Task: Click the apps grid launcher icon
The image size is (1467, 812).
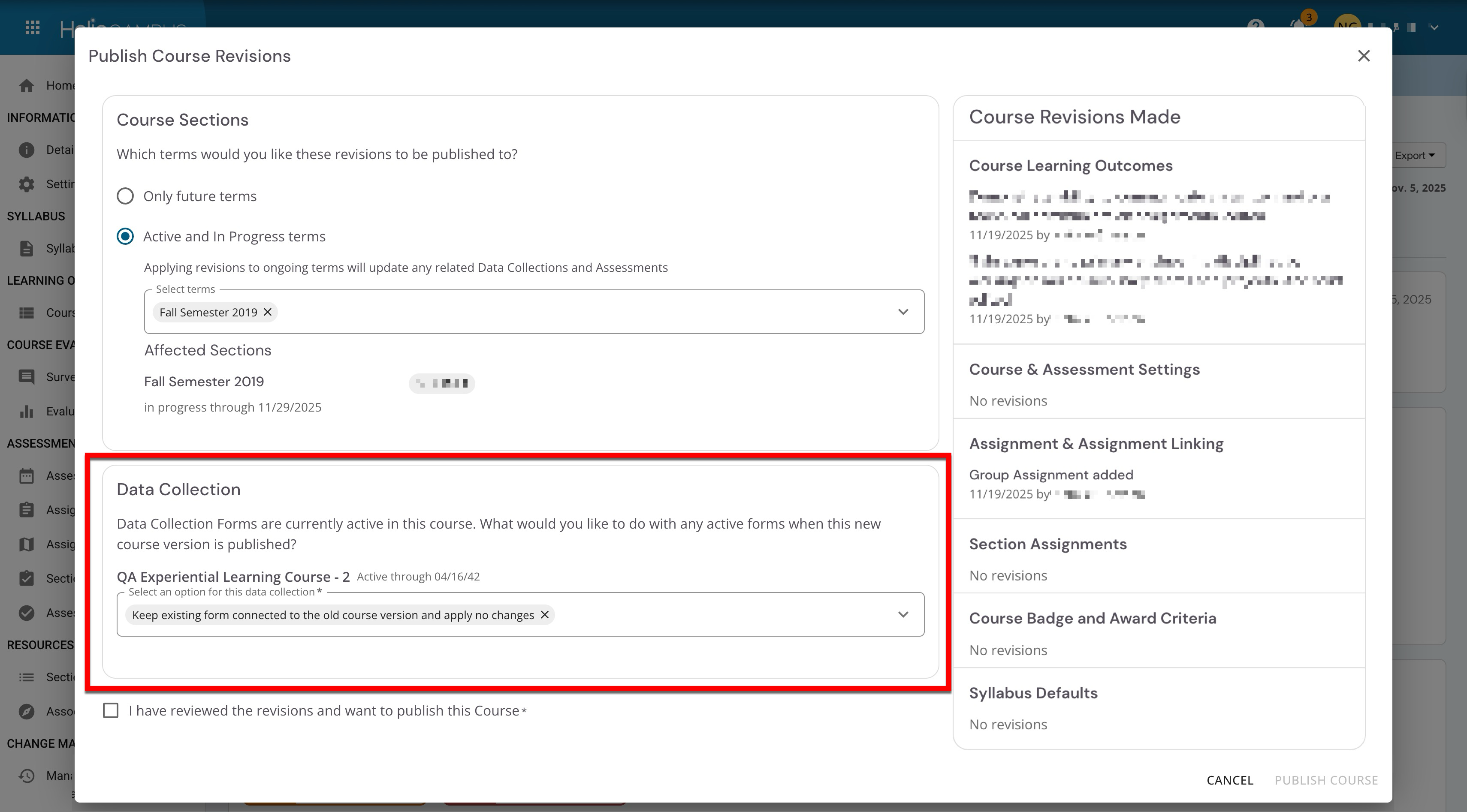Action: point(33,27)
